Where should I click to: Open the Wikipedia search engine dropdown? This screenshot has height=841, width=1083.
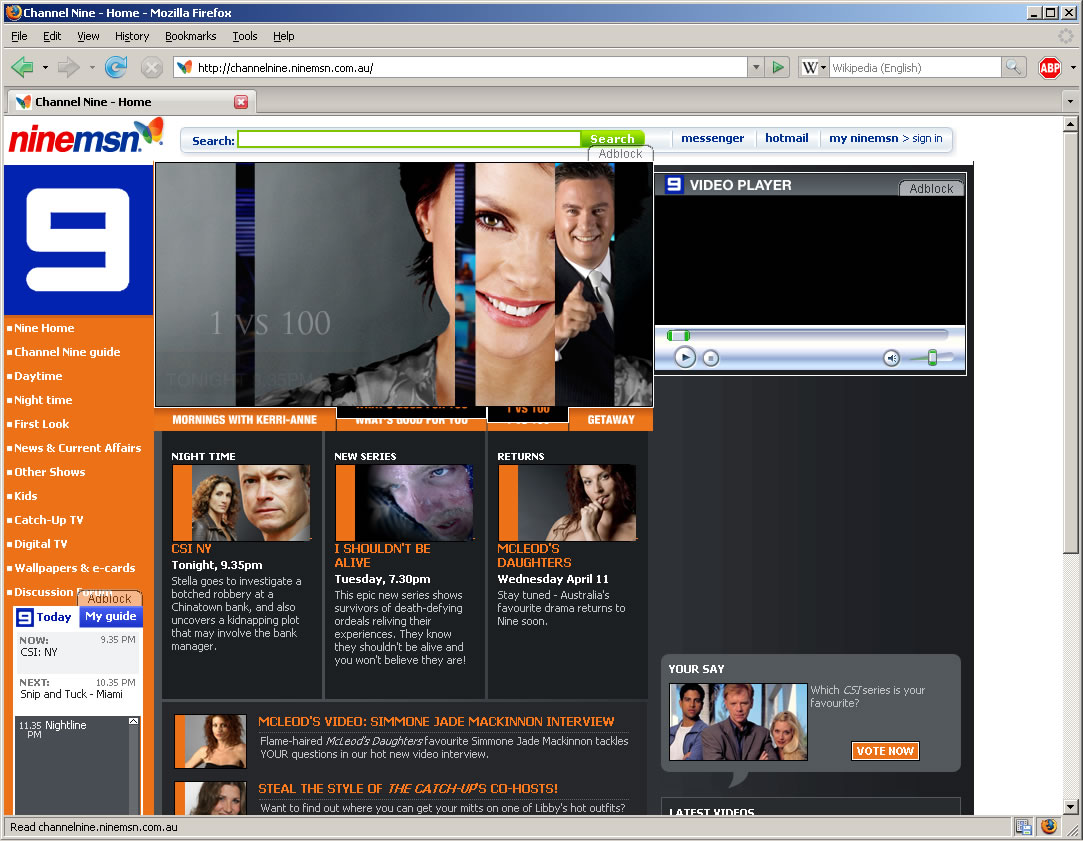(x=815, y=67)
